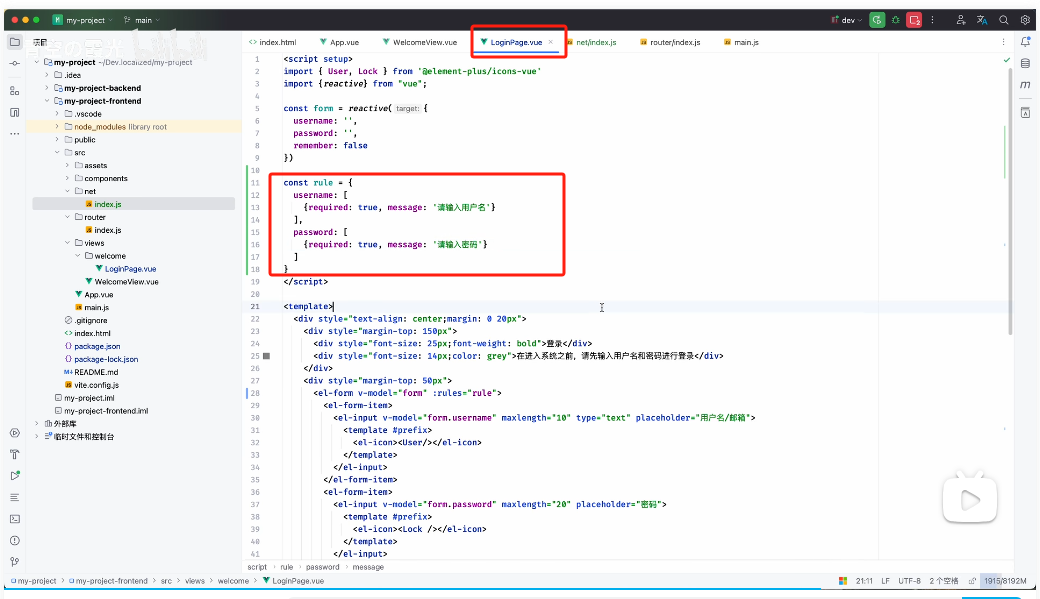Image resolution: width=1040 pixels, height=599 pixels.
Task: Switch to the WelcomeView.vue tab
Action: point(420,42)
